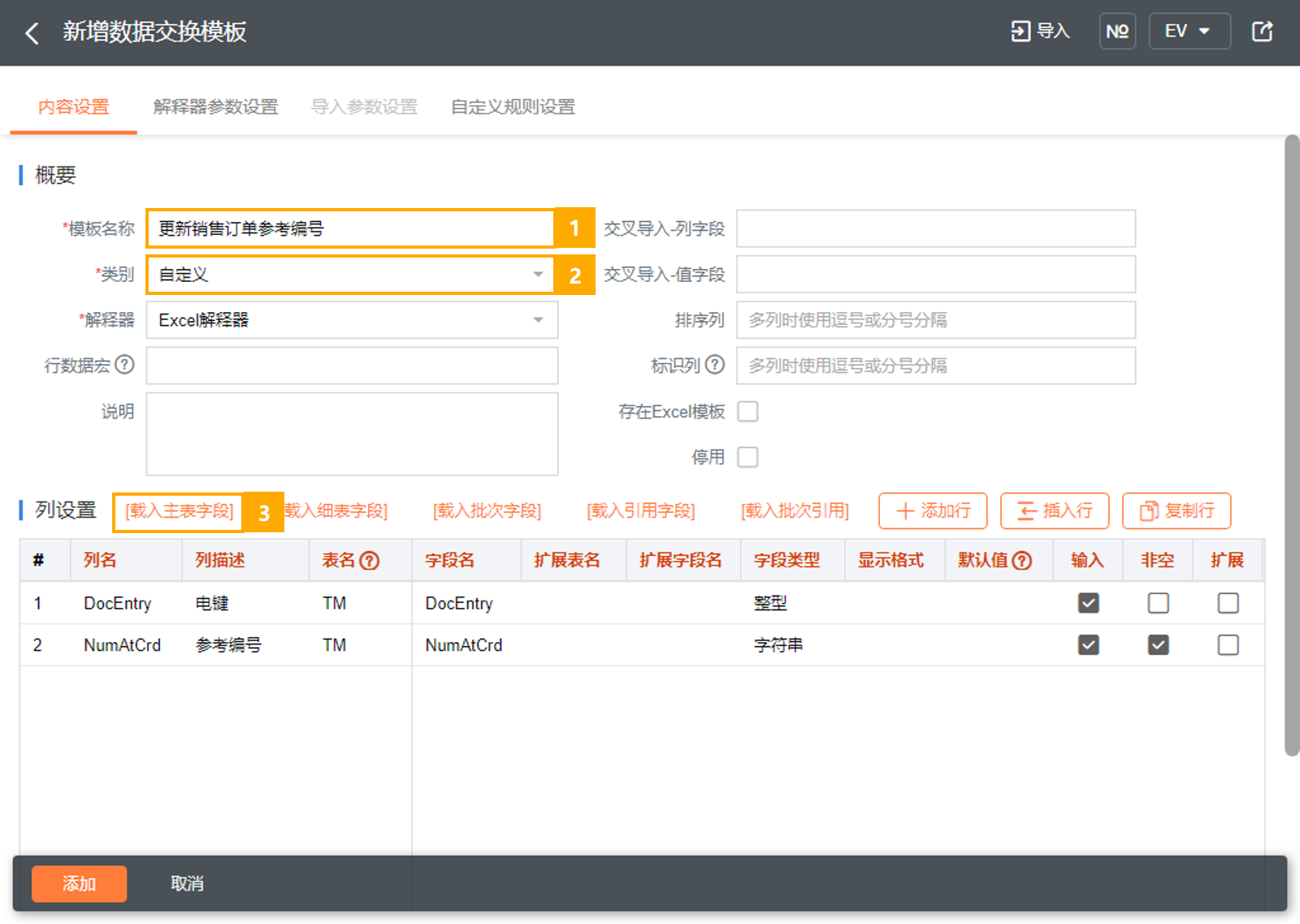Image resolution: width=1300 pixels, height=924 pixels.
Task: Uncheck 非空 checkbox for NumAtCrd row
Action: [1159, 645]
